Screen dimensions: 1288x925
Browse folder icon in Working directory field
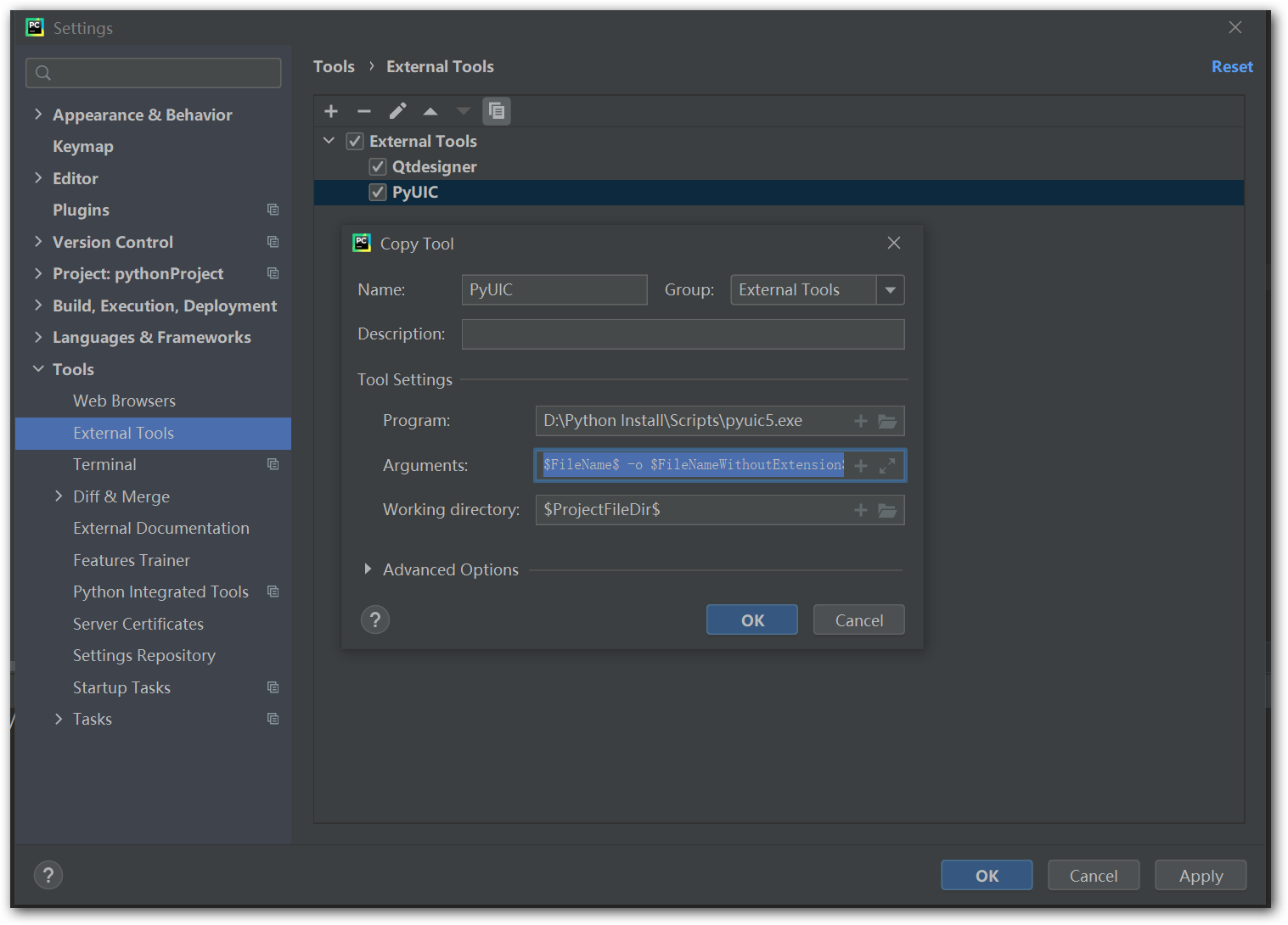click(887, 510)
